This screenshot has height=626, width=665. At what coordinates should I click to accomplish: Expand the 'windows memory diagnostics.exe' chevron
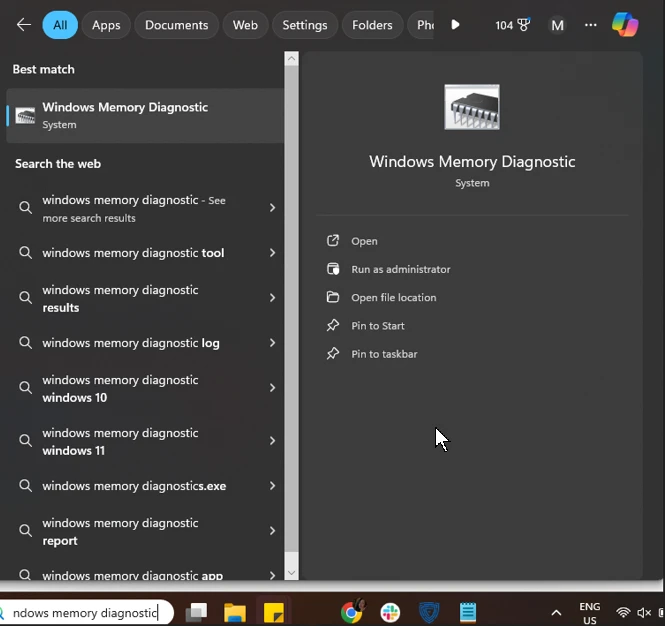click(272, 486)
